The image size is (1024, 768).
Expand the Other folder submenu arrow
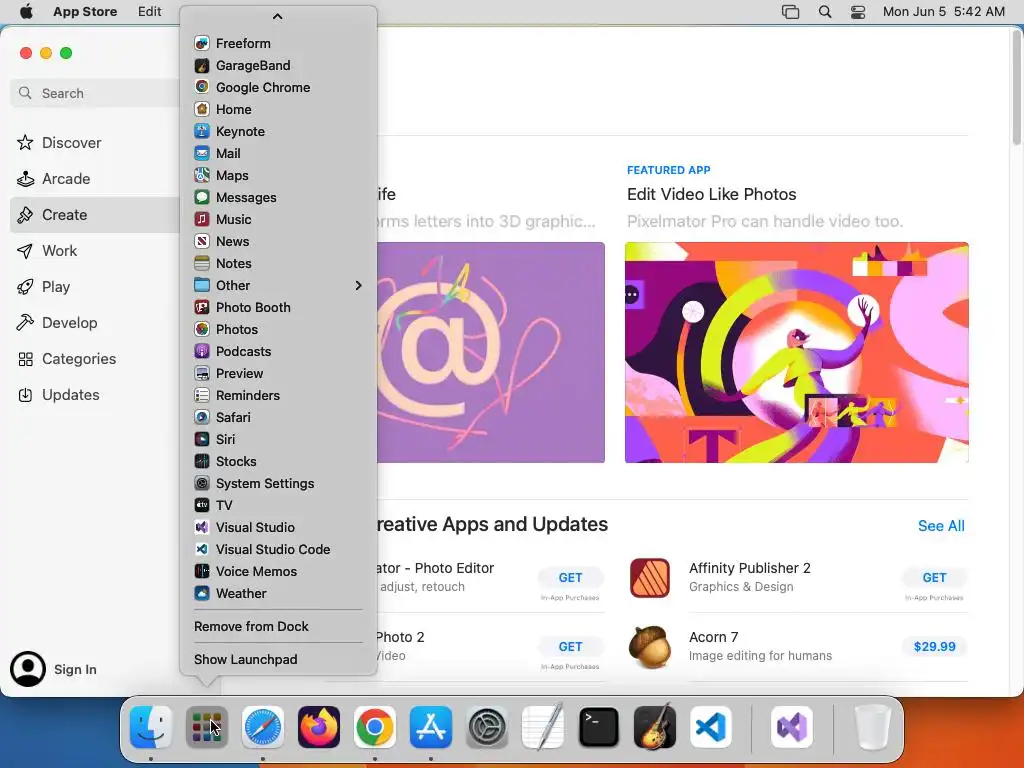pos(358,285)
